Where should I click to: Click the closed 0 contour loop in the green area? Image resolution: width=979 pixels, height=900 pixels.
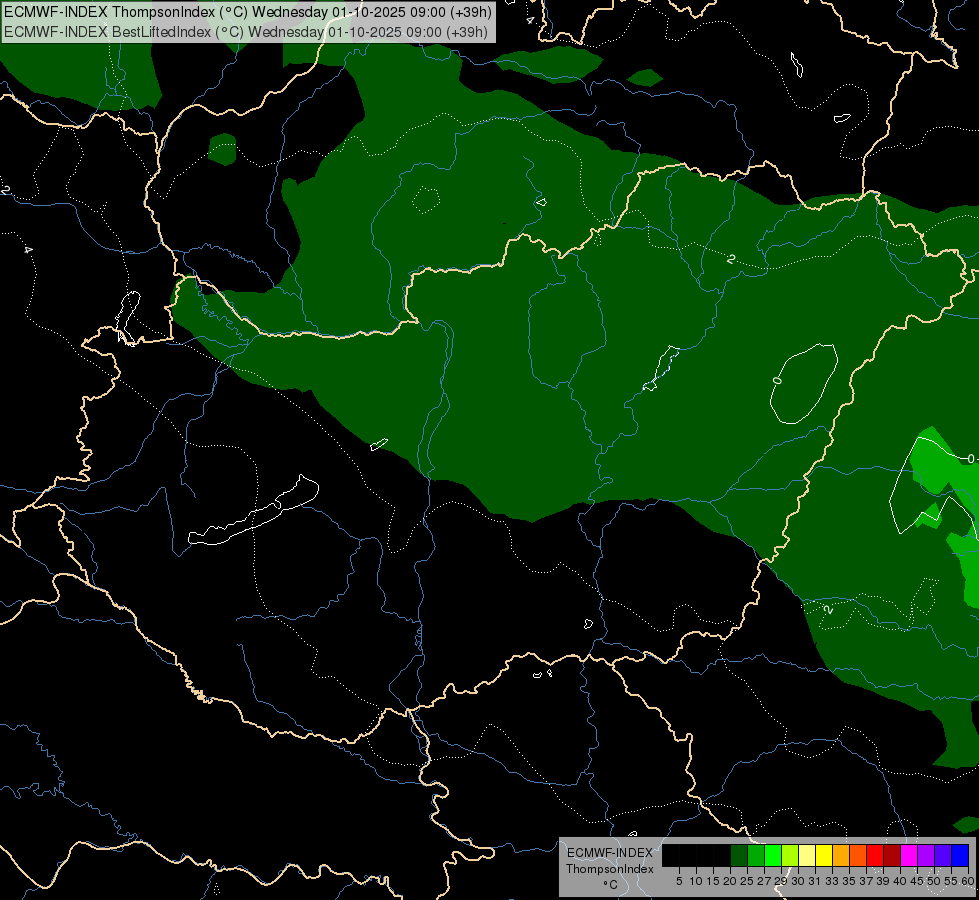[x=804, y=383]
